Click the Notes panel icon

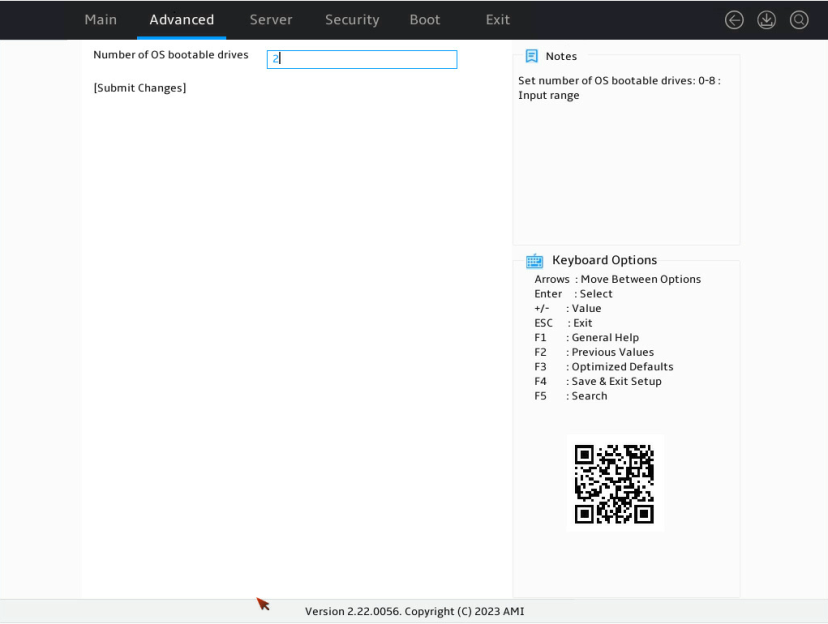click(x=532, y=56)
